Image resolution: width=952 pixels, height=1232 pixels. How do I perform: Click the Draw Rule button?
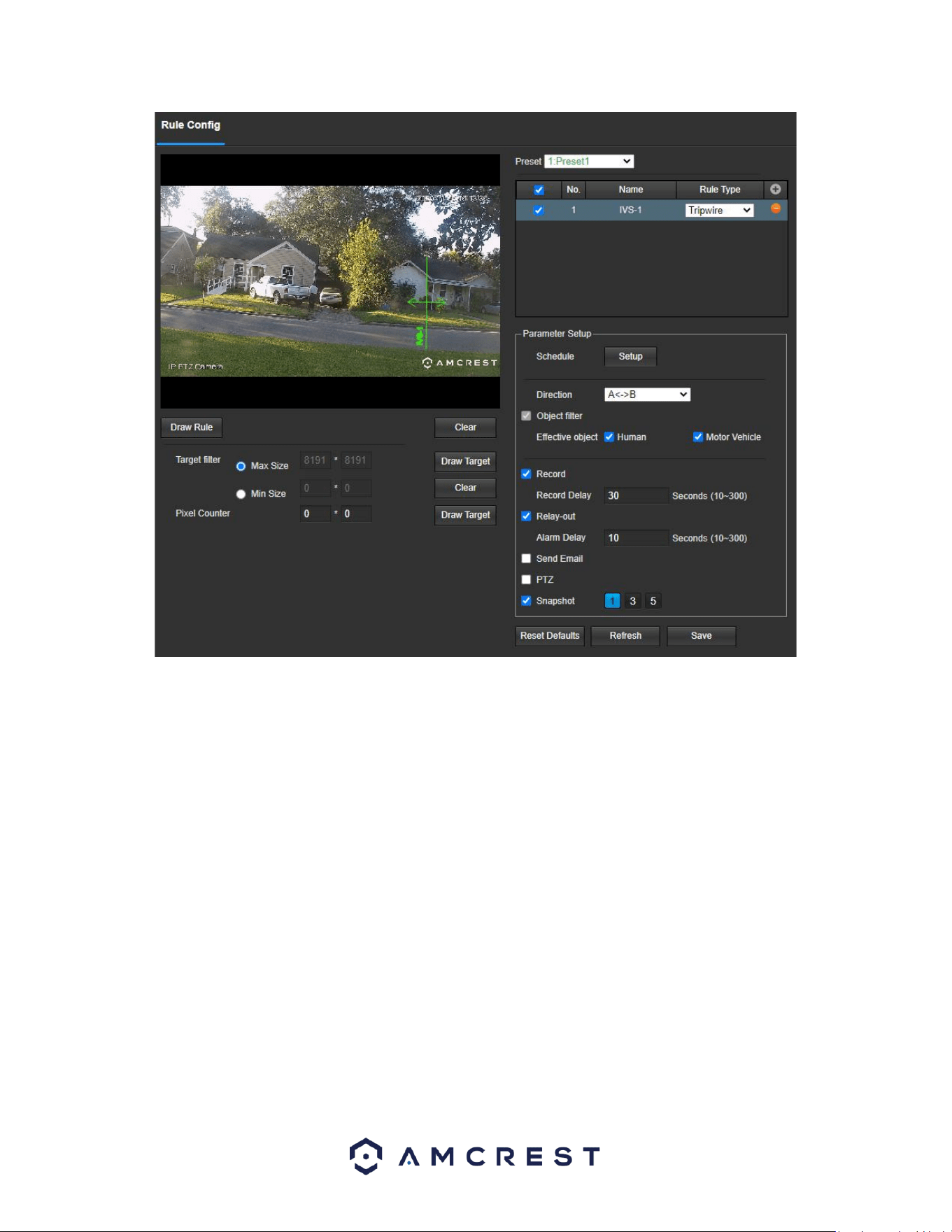[x=191, y=427]
